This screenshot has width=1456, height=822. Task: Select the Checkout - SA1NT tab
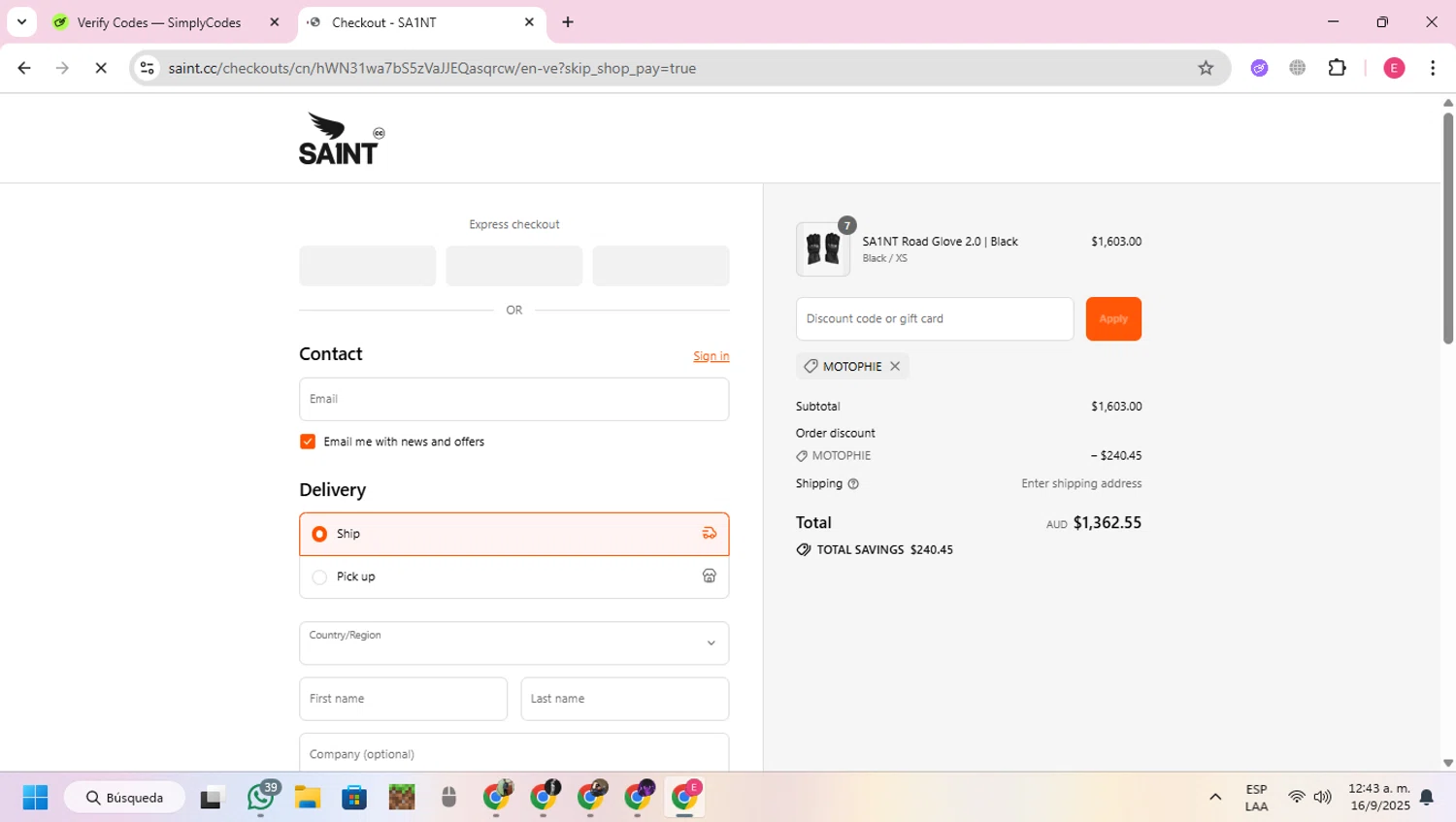[384, 22]
